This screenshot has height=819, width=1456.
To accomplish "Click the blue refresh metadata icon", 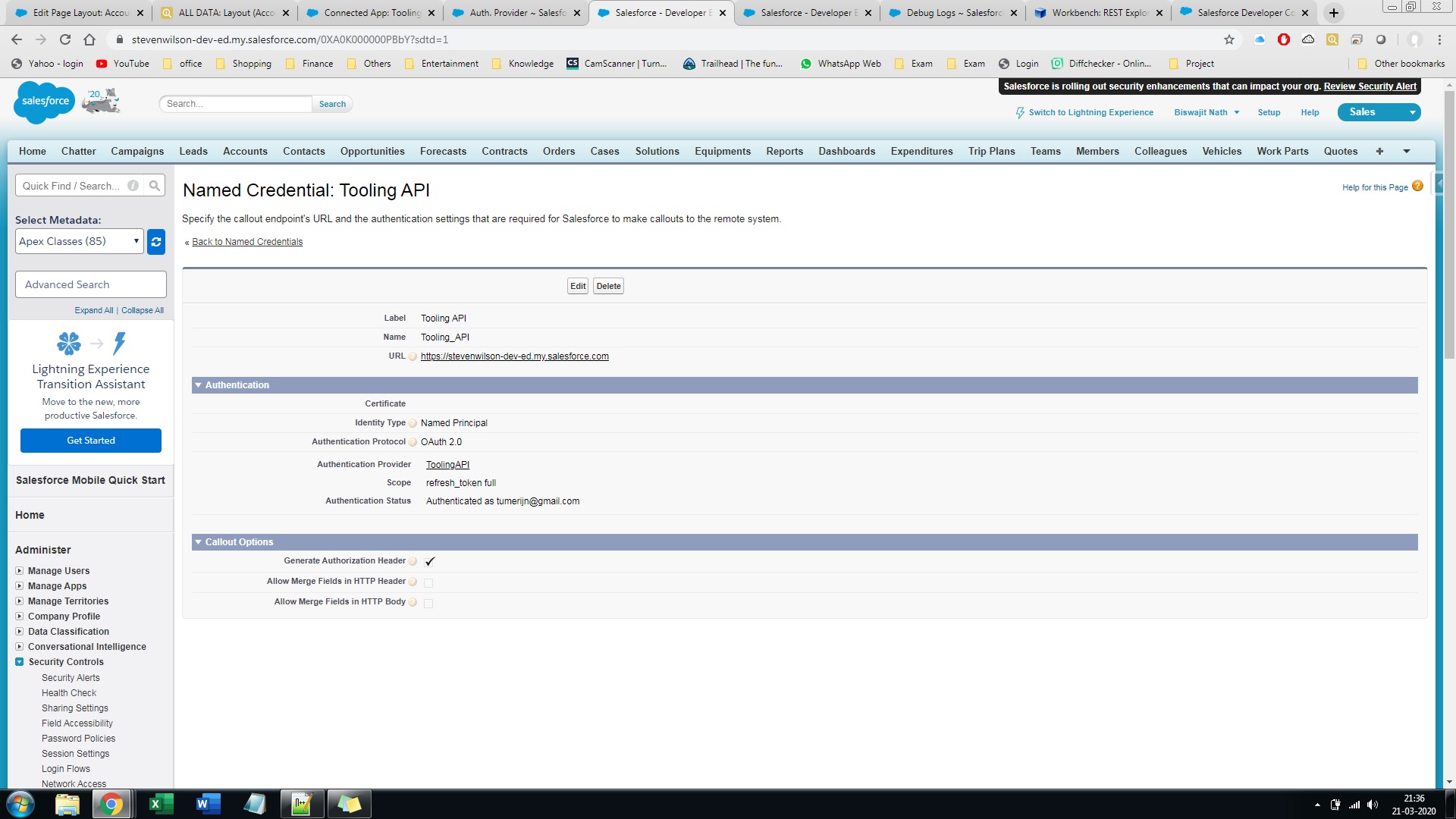I will [x=156, y=242].
